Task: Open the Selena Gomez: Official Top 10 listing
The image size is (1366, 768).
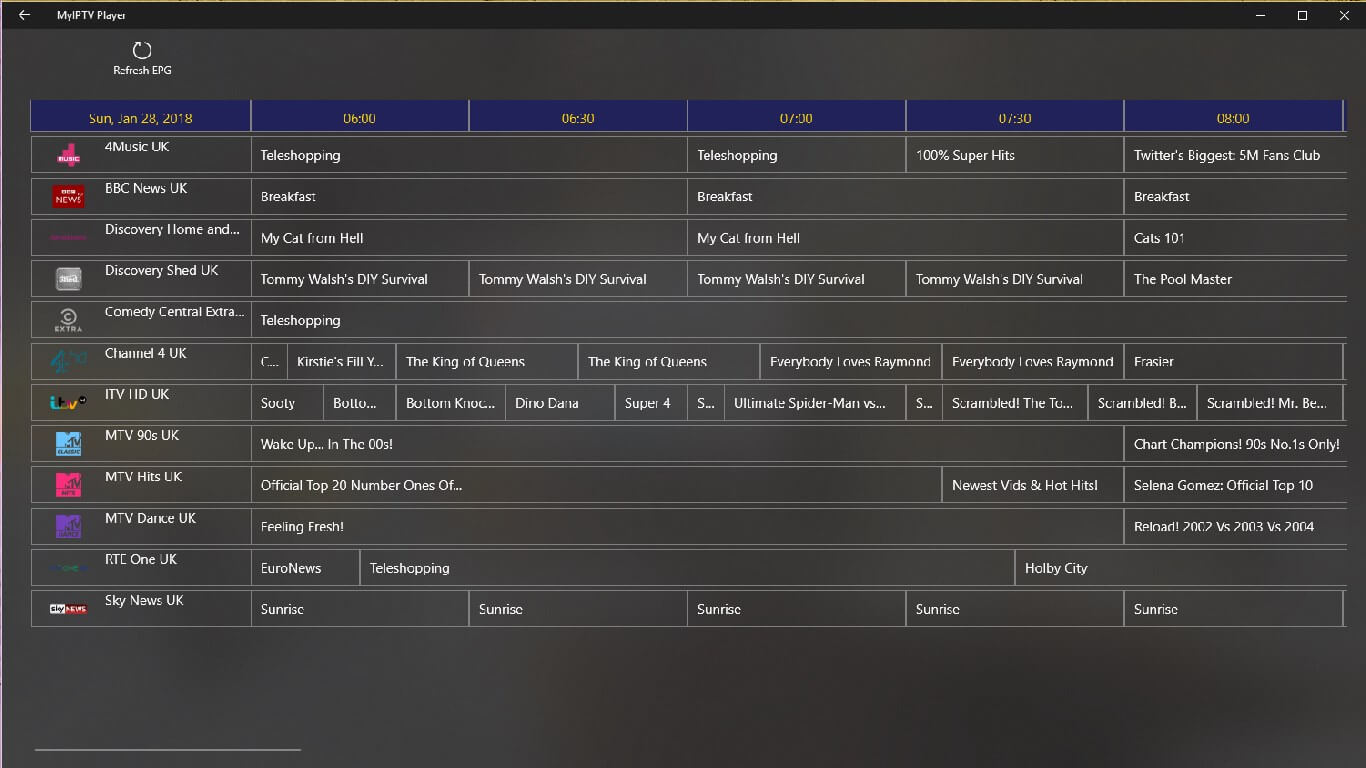Action: tap(1233, 485)
